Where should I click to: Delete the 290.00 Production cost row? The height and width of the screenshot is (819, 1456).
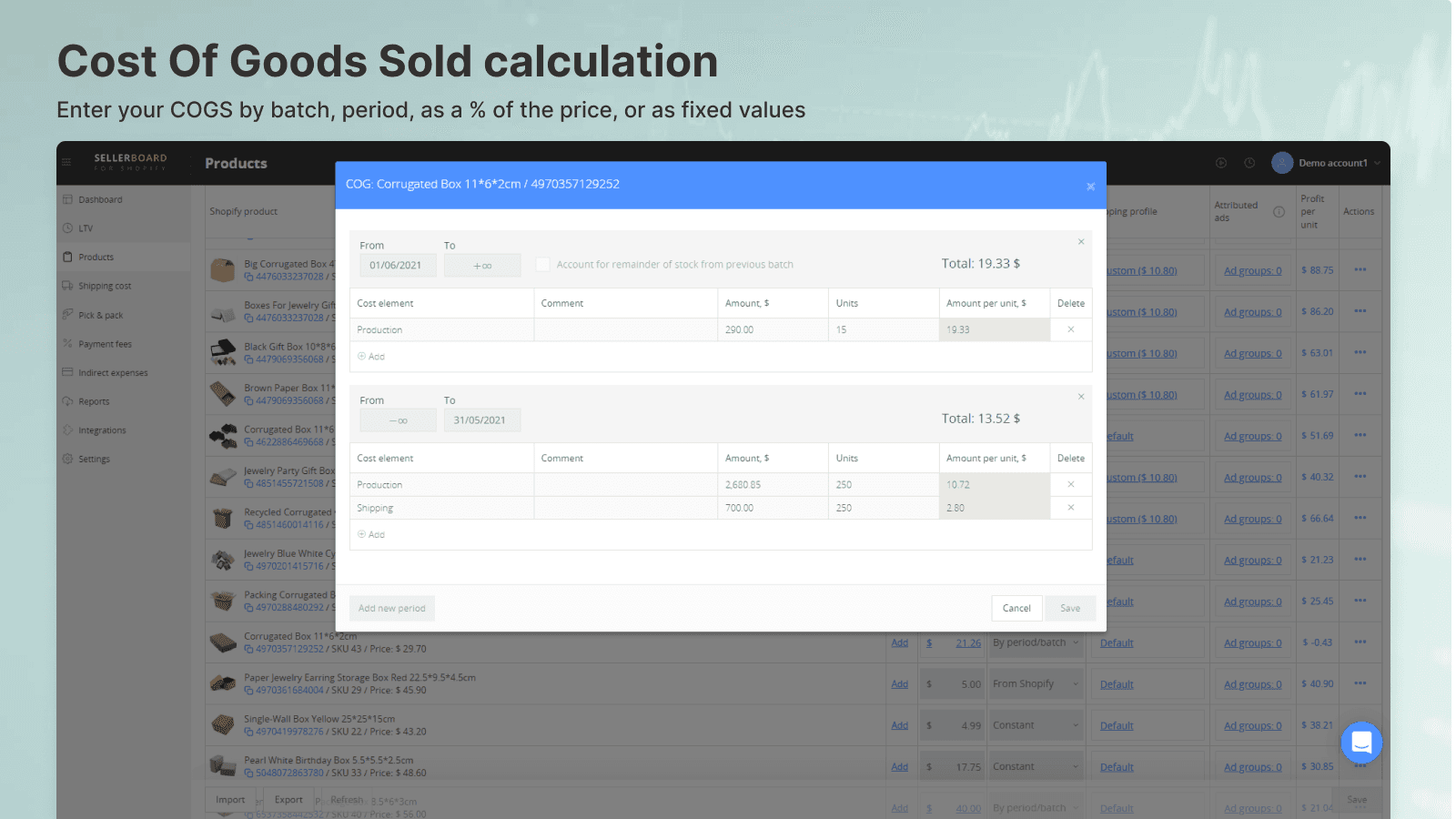coord(1070,329)
